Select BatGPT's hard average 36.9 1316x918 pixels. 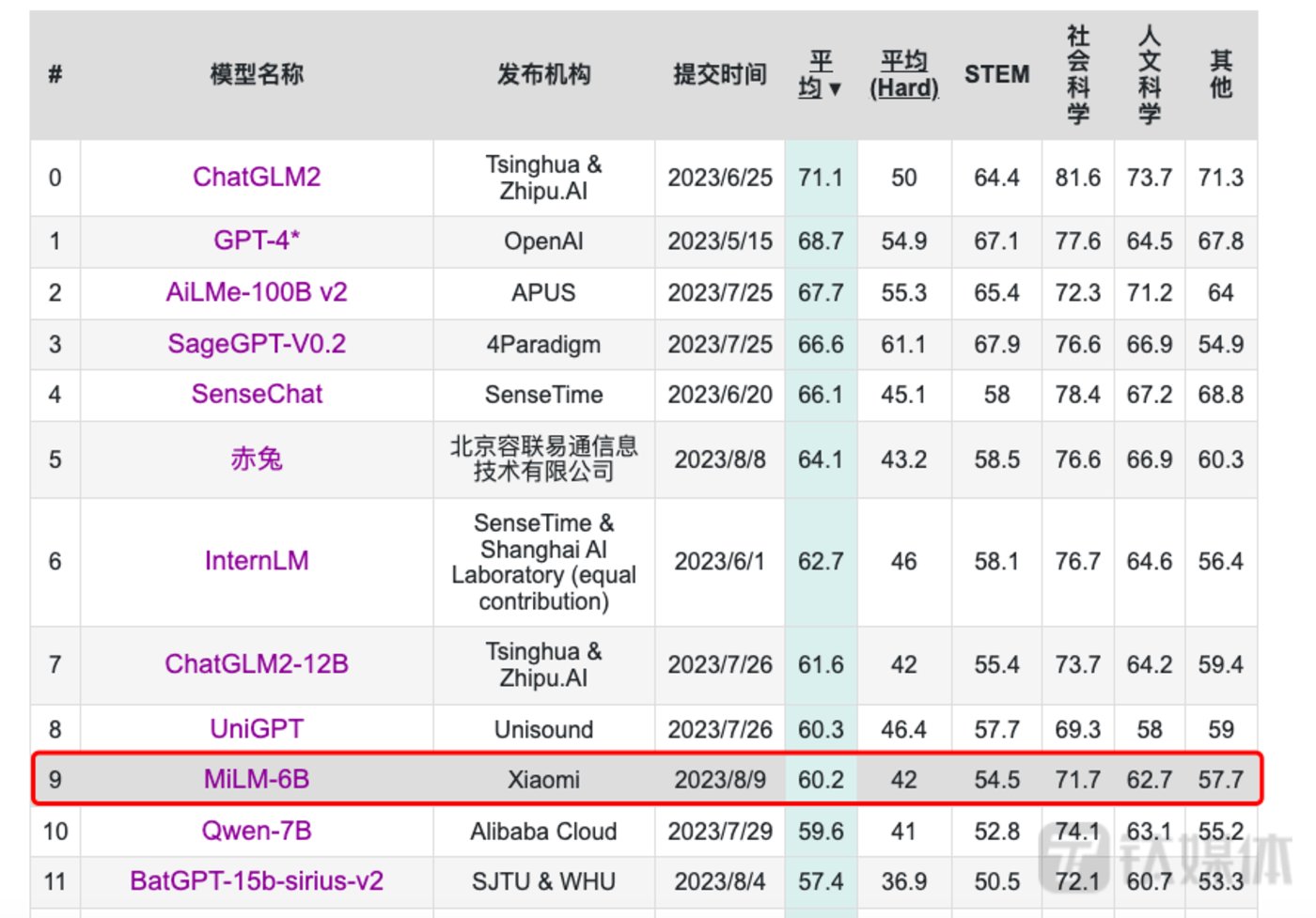click(x=903, y=881)
